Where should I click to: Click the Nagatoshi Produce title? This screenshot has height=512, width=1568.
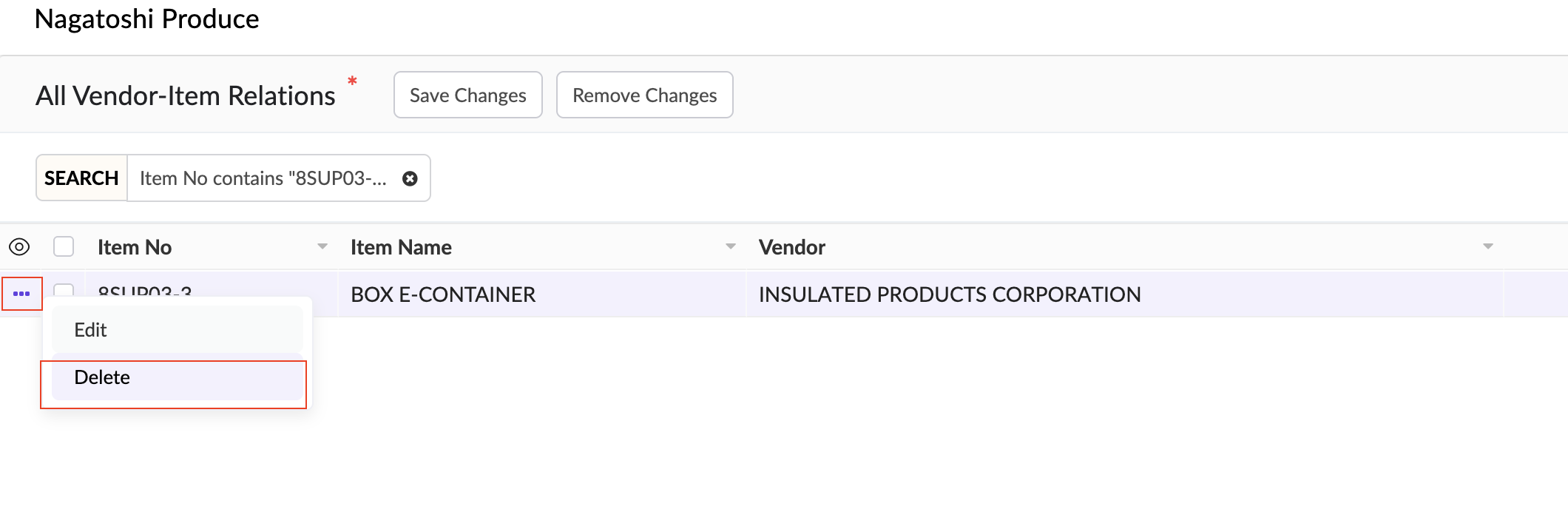147,19
